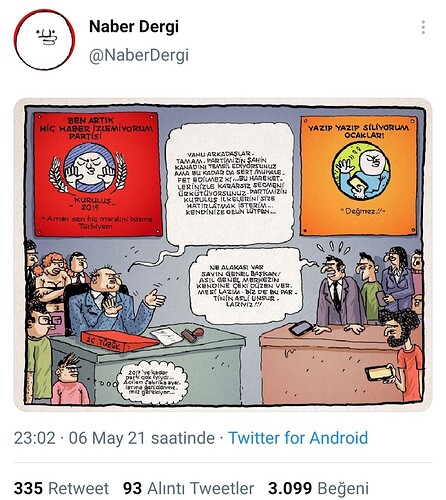Click the red İç Tüzük book

pyautogui.click(x=119, y=342)
